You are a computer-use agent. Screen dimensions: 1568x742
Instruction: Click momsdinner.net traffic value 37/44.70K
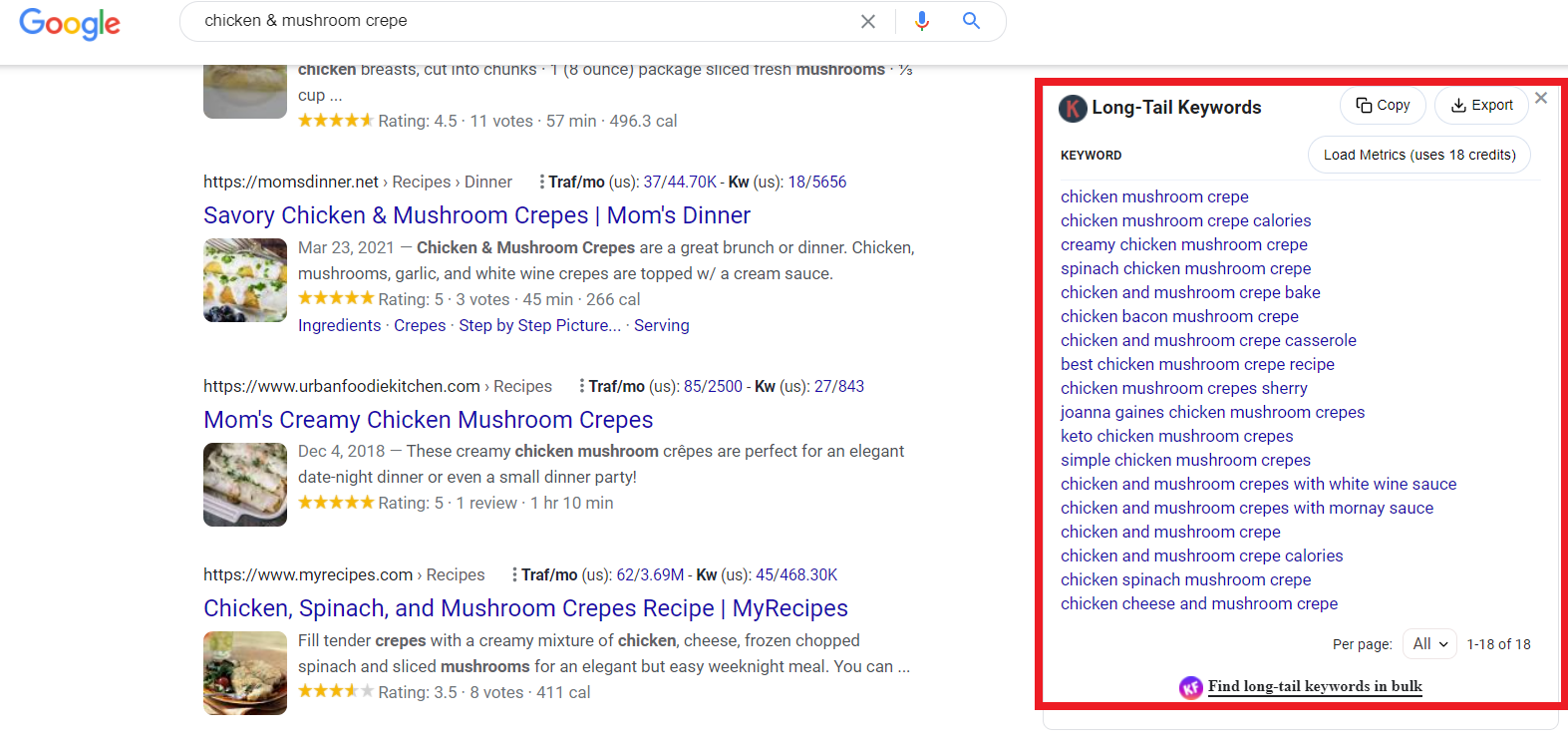click(x=680, y=182)
